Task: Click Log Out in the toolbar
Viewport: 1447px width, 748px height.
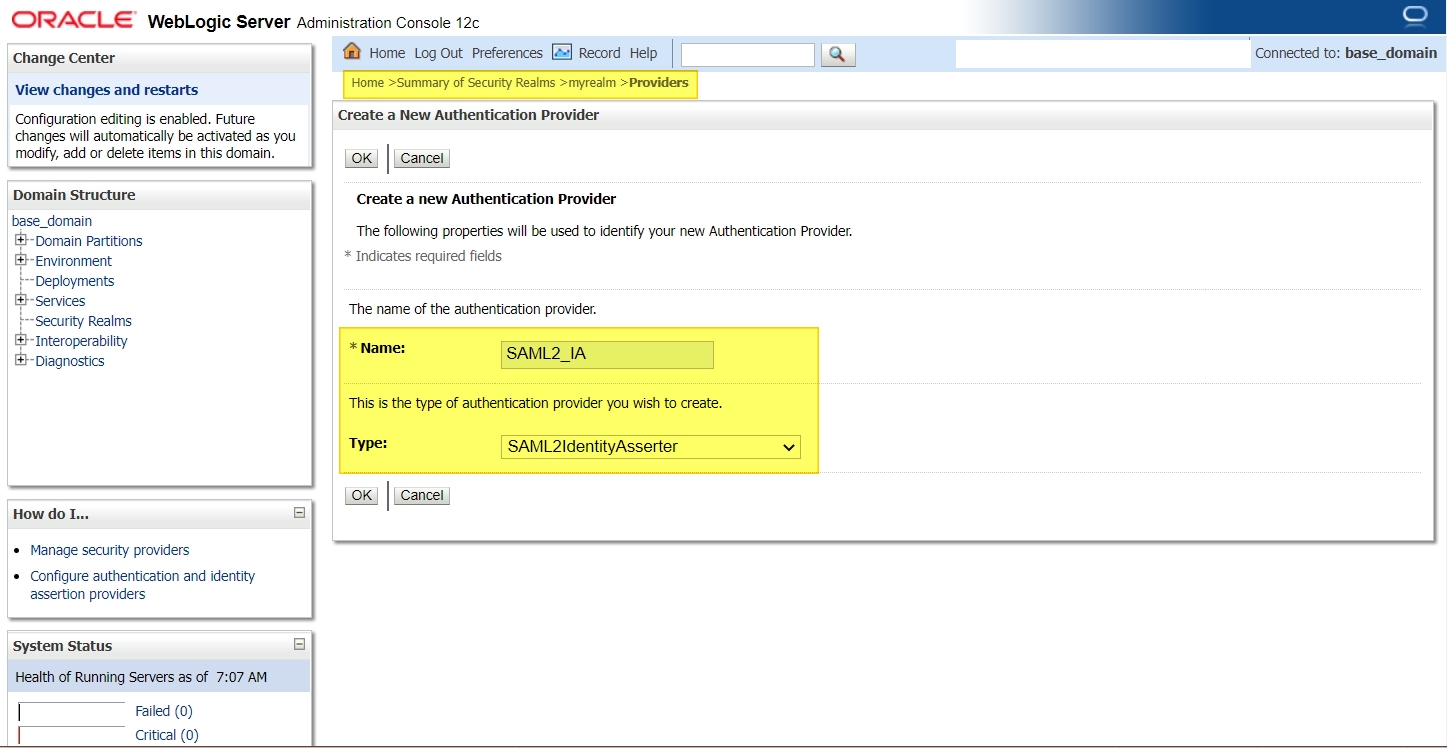Action: [x=439, y=53]
